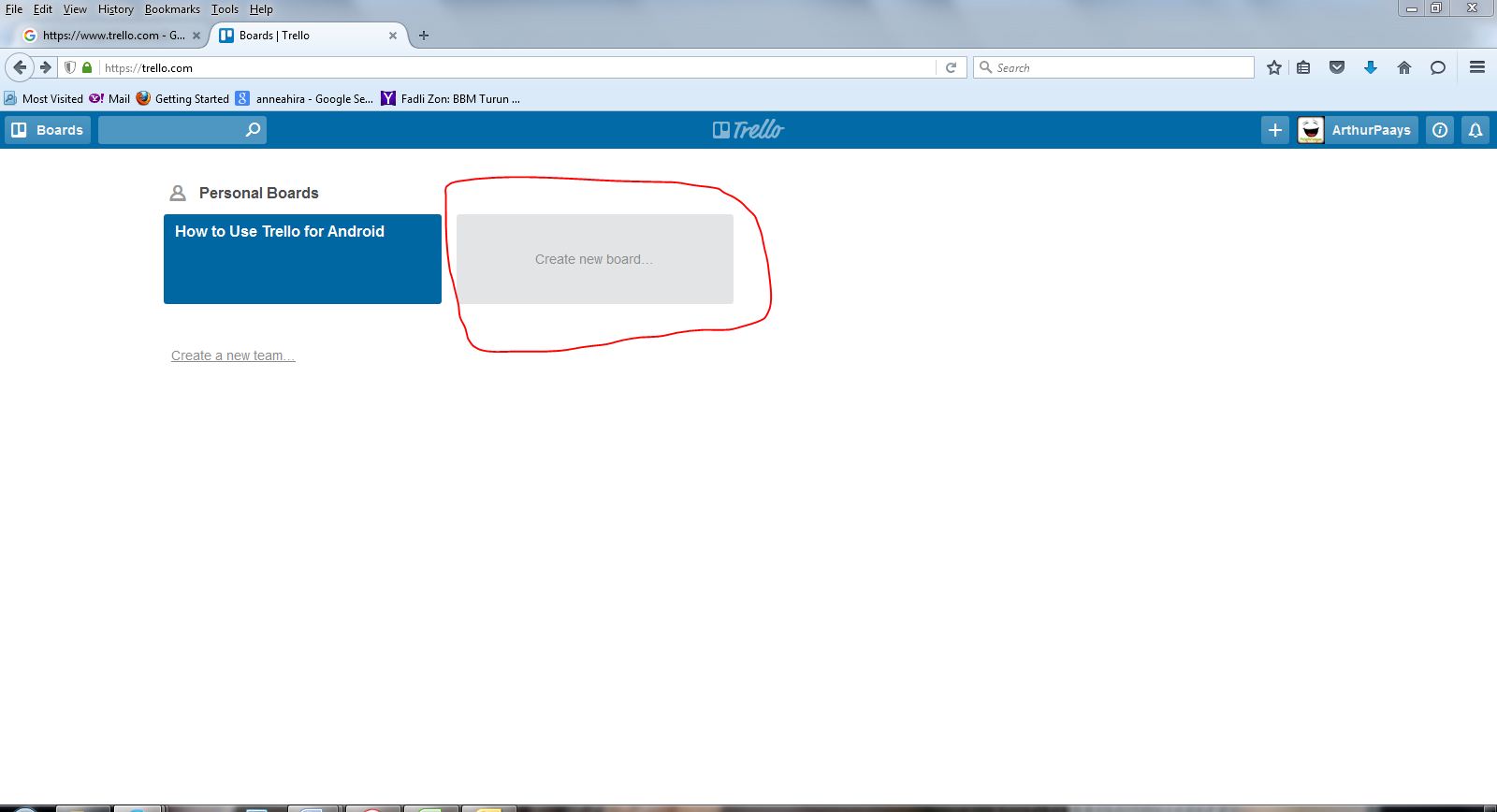Open the anneahira Google Search bookmark
The width and height of the screenshot is (1497, 812).
pos(305,98)
